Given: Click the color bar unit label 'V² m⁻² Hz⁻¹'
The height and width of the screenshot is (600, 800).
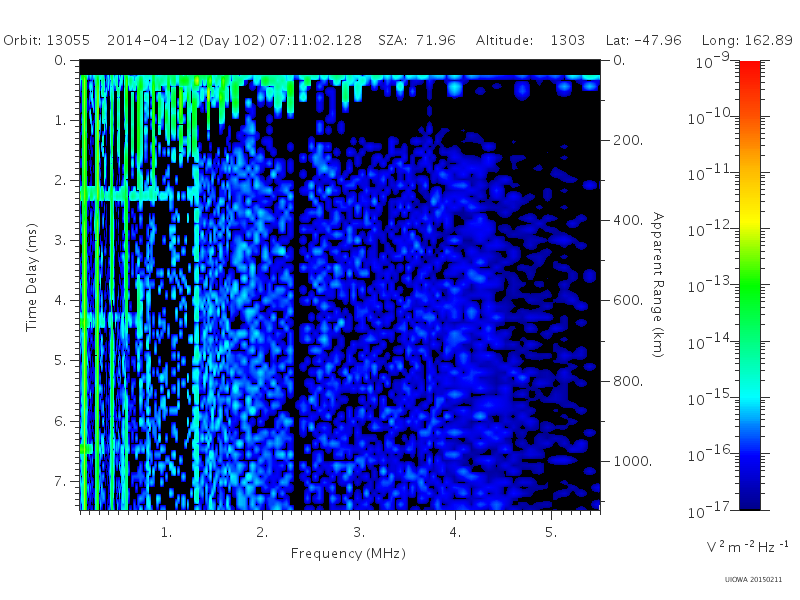Looking at the screenshot, I should click(x=747, y=547).
